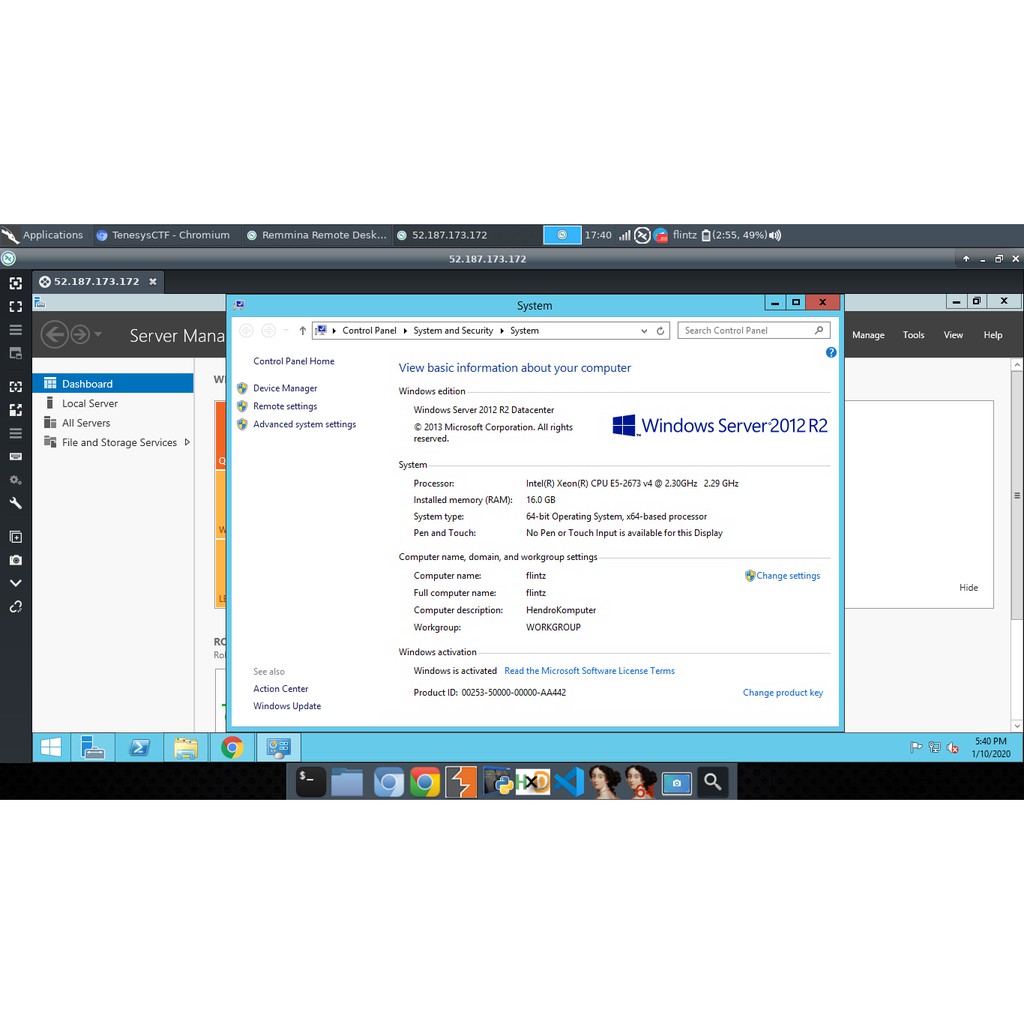Select Dashboard in Server Manager
The height and width of the screenshot is (1024, 1024).
(113, 383)
